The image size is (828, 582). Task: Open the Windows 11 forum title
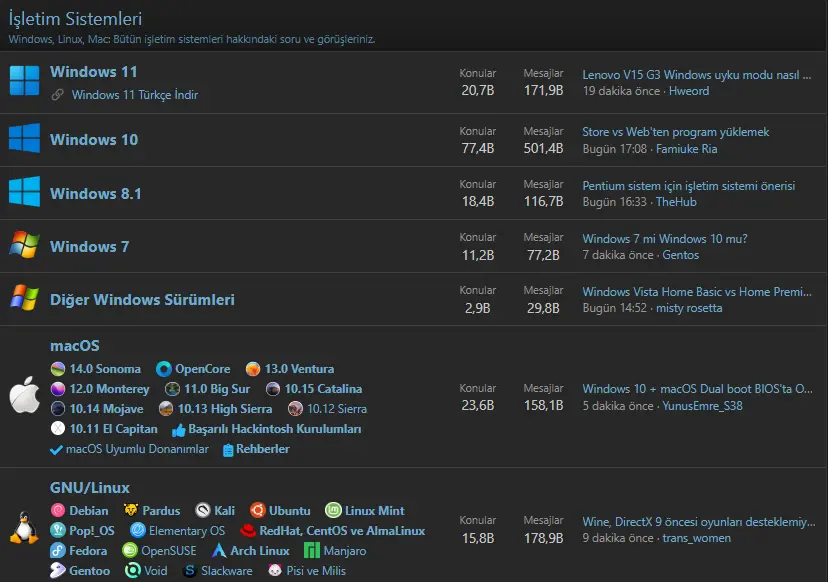point(93,71)
